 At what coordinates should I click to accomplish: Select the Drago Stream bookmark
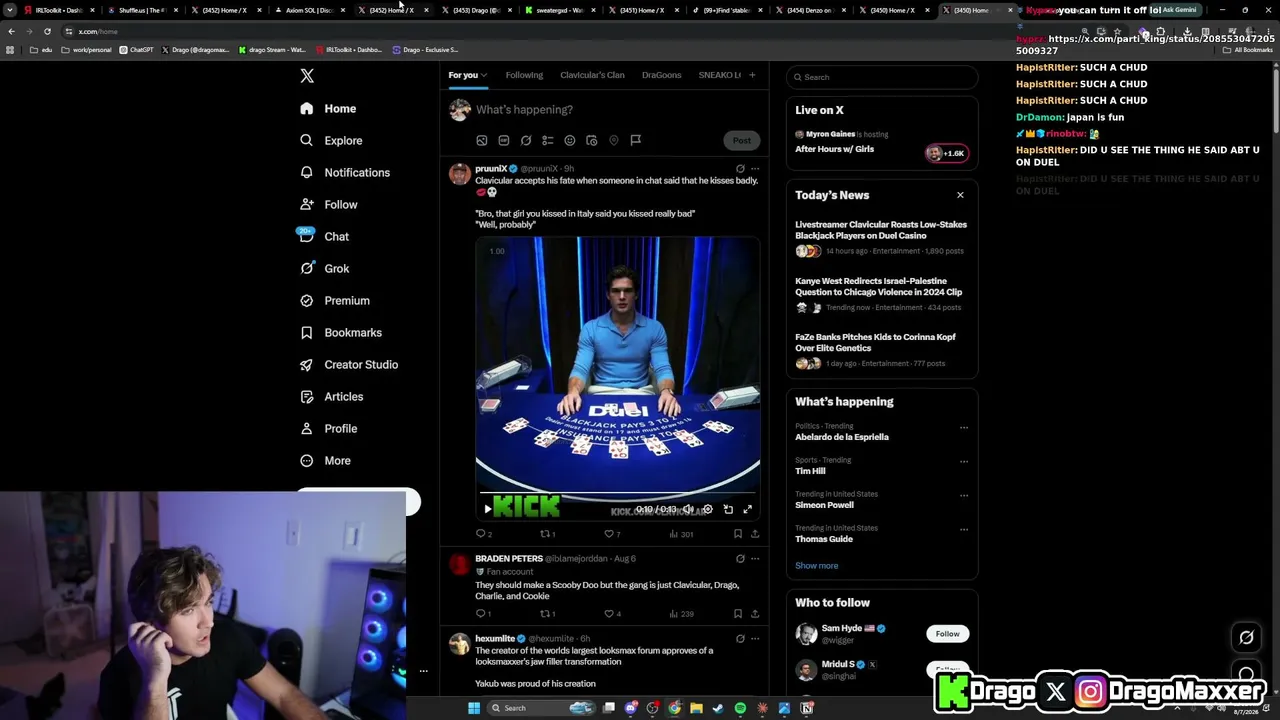(x=272, y=49)
